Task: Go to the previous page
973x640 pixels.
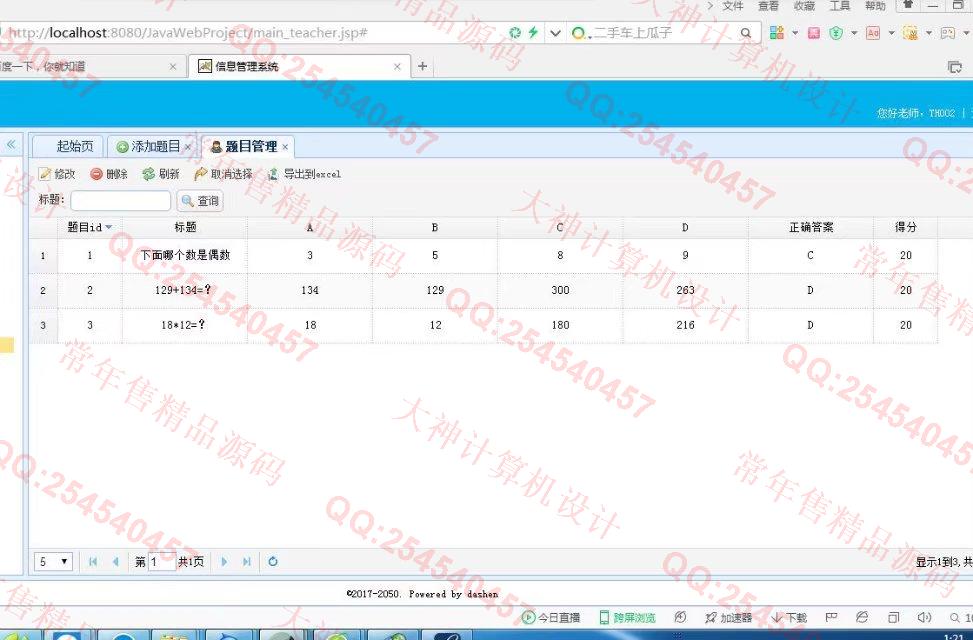Action: (115, 562)
